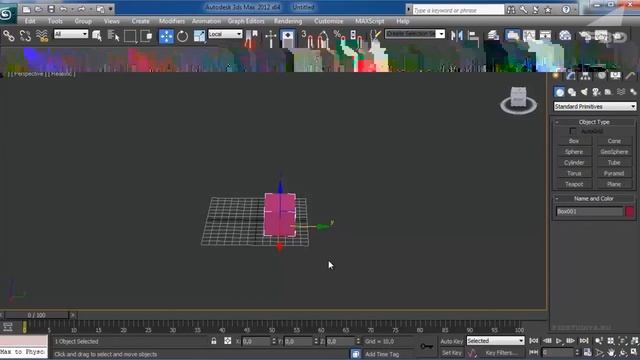This screenshot has width=640, height=360.
Task: Toggle the Window/Crossing selection mode
Action: [146, 36]
